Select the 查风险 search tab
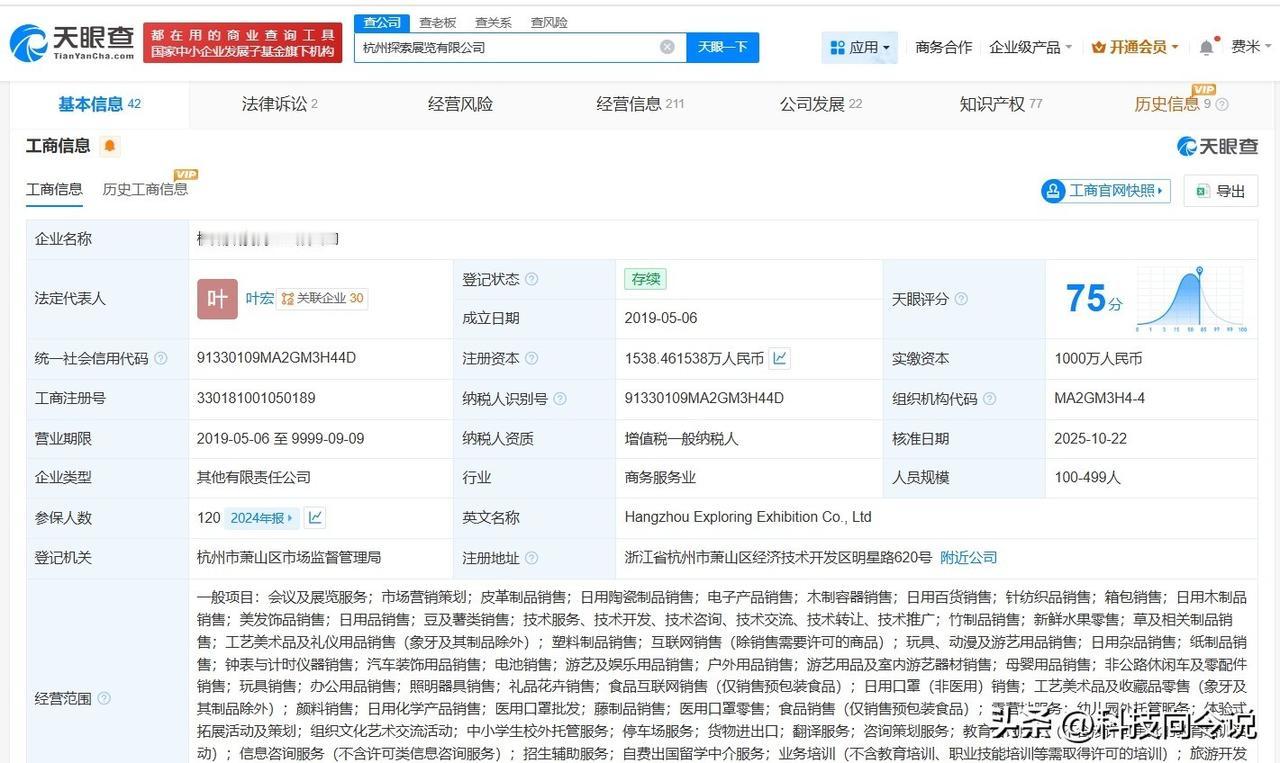Image resolution: width=1280 pixels, height=763 pixels. (549, 22)
